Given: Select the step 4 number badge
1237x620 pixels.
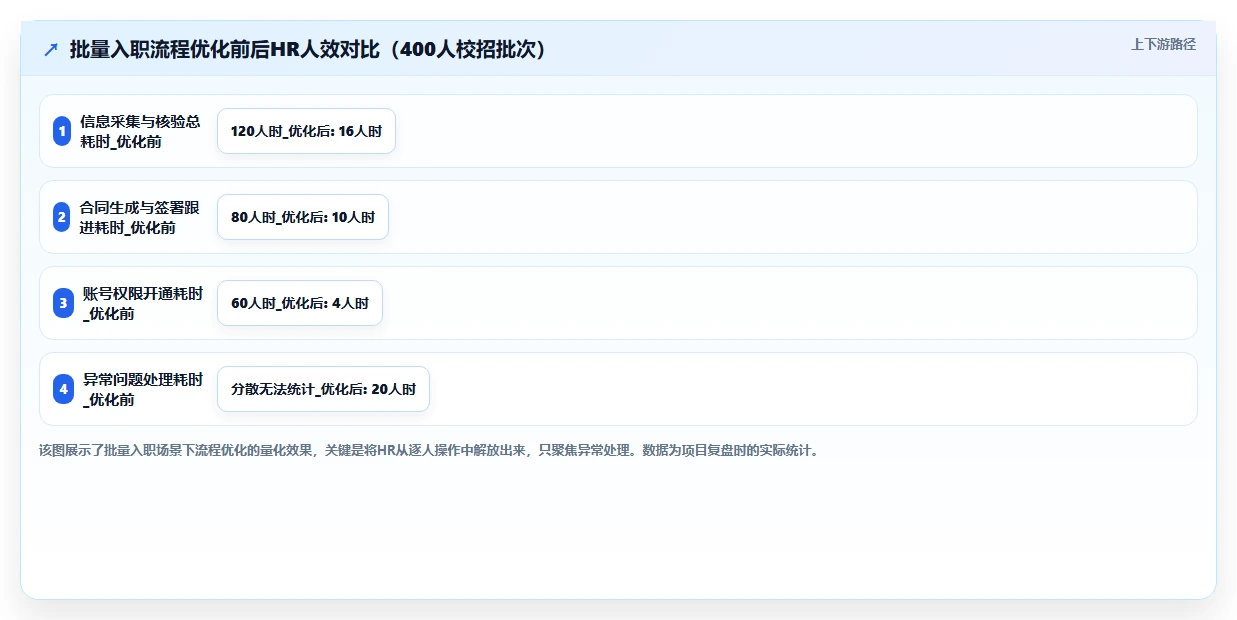Looking at the screenshot, I should pyautogui.click(x=63, y=389).
